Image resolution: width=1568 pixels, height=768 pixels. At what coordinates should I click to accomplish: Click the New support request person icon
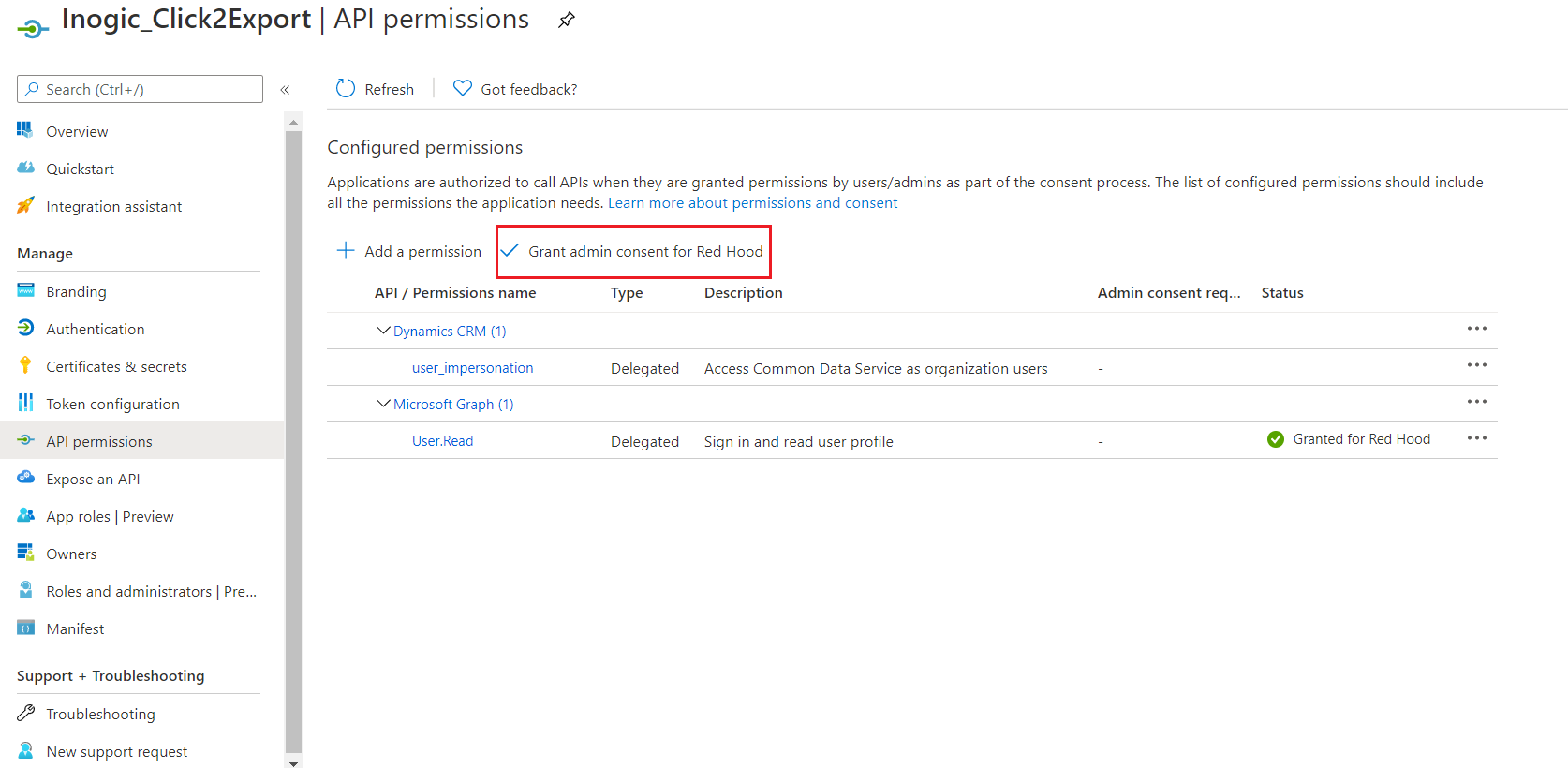25,750
